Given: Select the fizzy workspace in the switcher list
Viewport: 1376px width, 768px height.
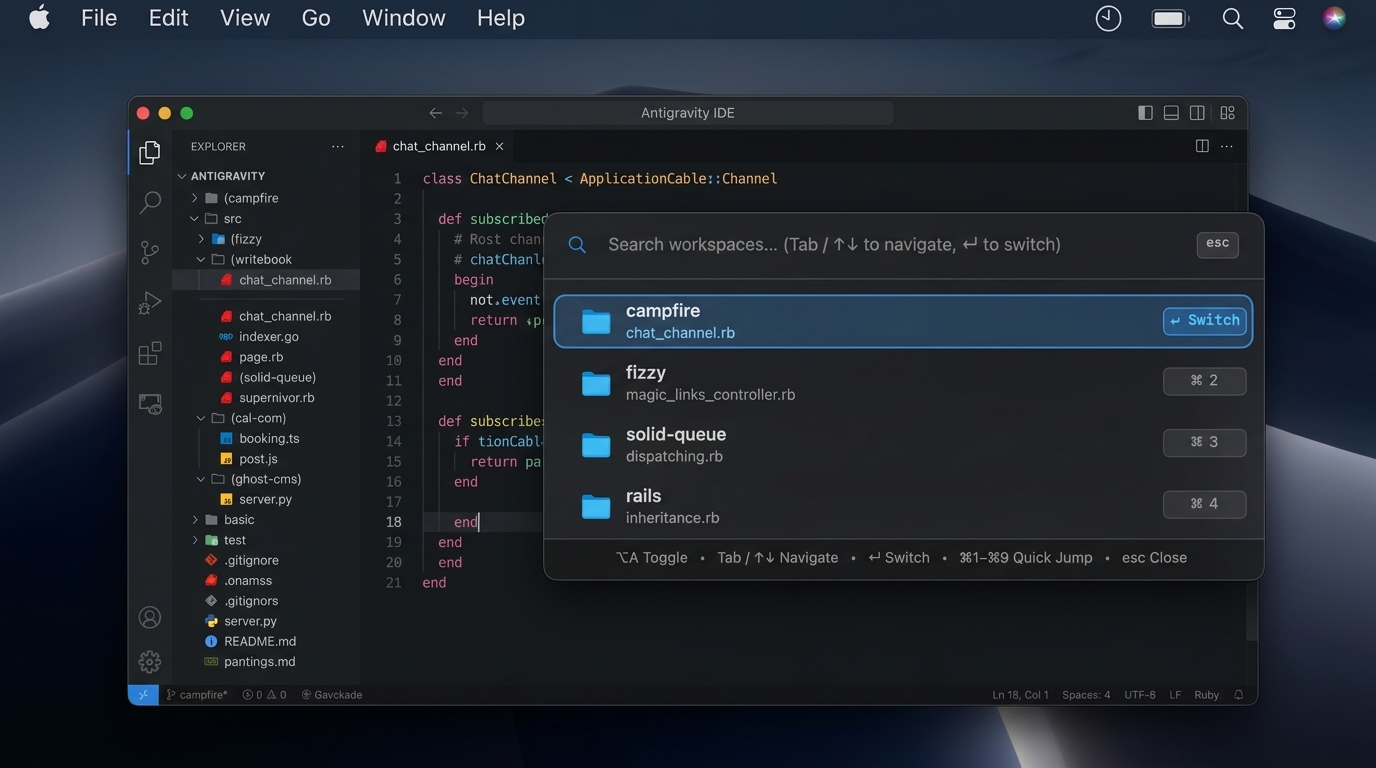Looking at the screenshot, I should (903, 382).
